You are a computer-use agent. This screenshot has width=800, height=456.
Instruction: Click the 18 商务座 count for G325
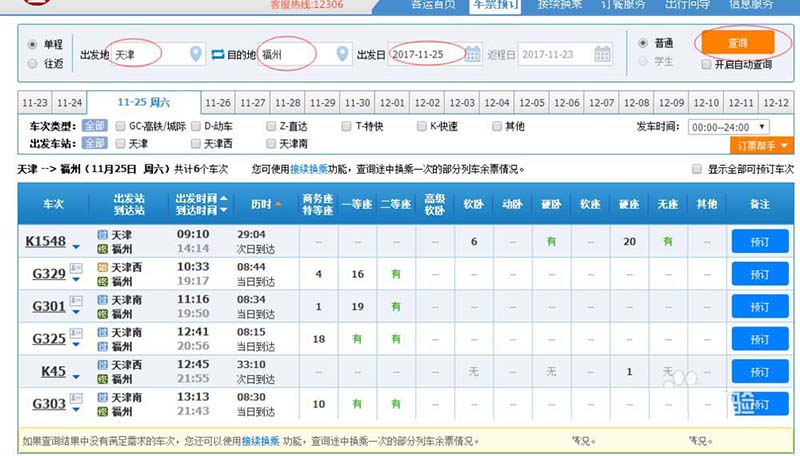coord(318,339)
